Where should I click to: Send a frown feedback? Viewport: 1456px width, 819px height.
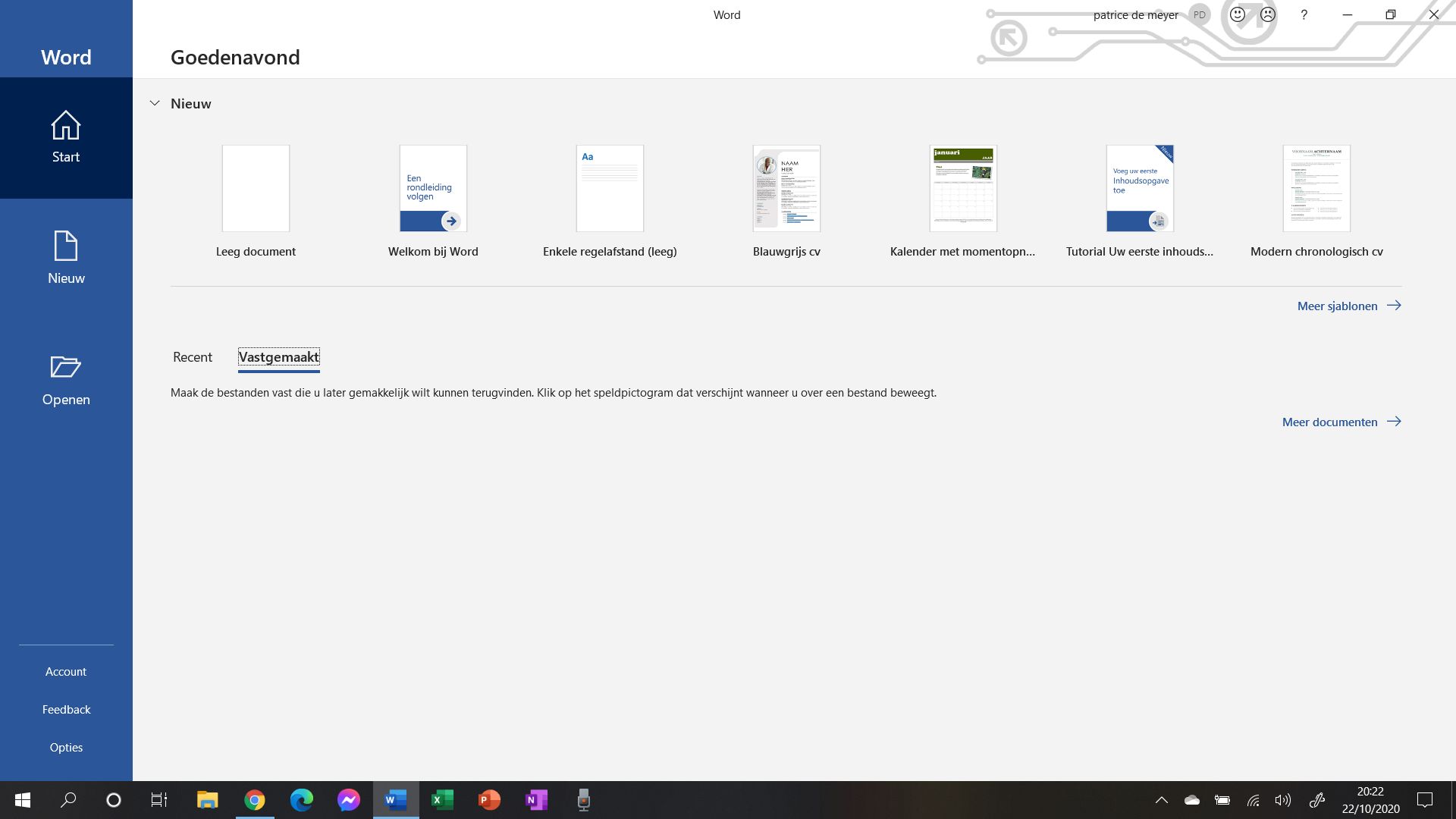coord(1268,14)
